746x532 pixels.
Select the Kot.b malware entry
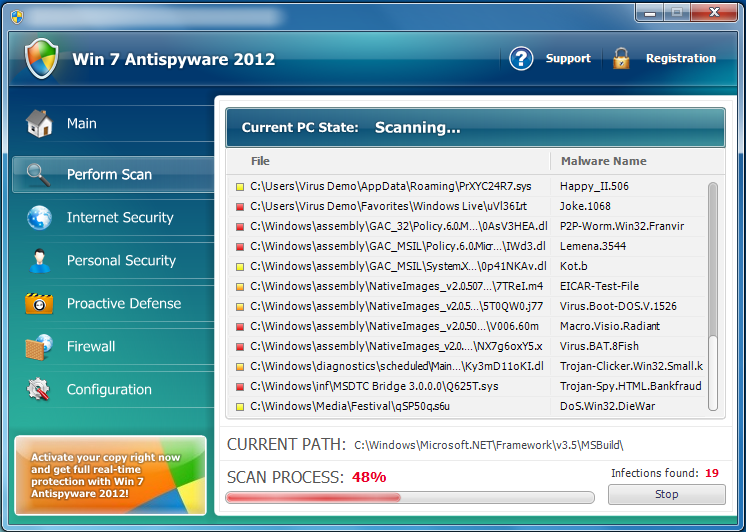pyautogui.click(x=573, y=266)
